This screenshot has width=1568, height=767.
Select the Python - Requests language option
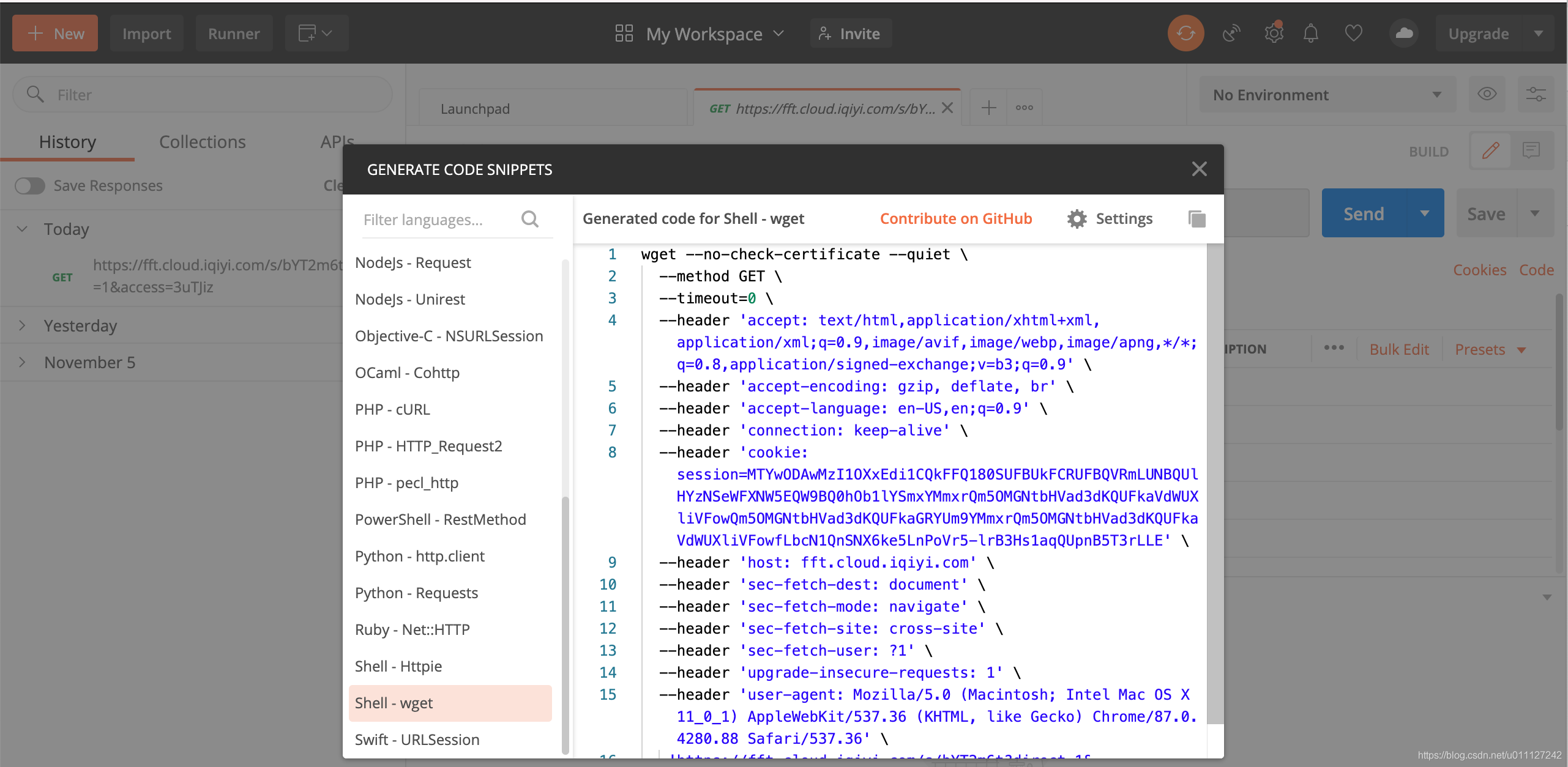416,593
